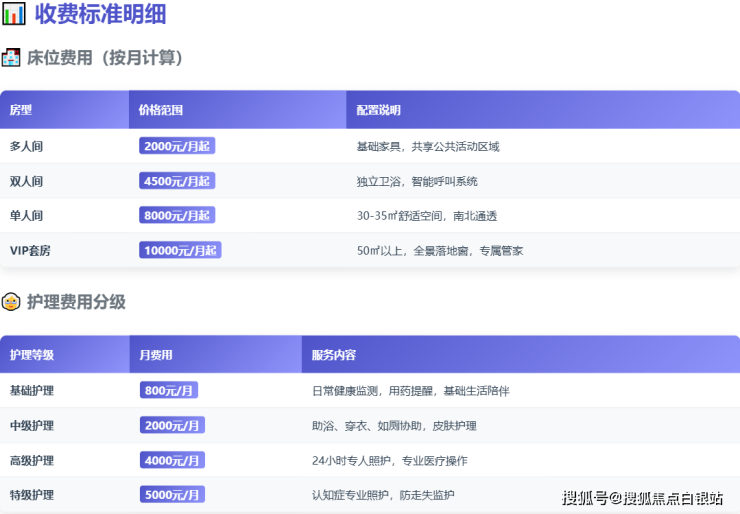Click the hospital bed icon beside 床位费用

(x=11, y=58)
